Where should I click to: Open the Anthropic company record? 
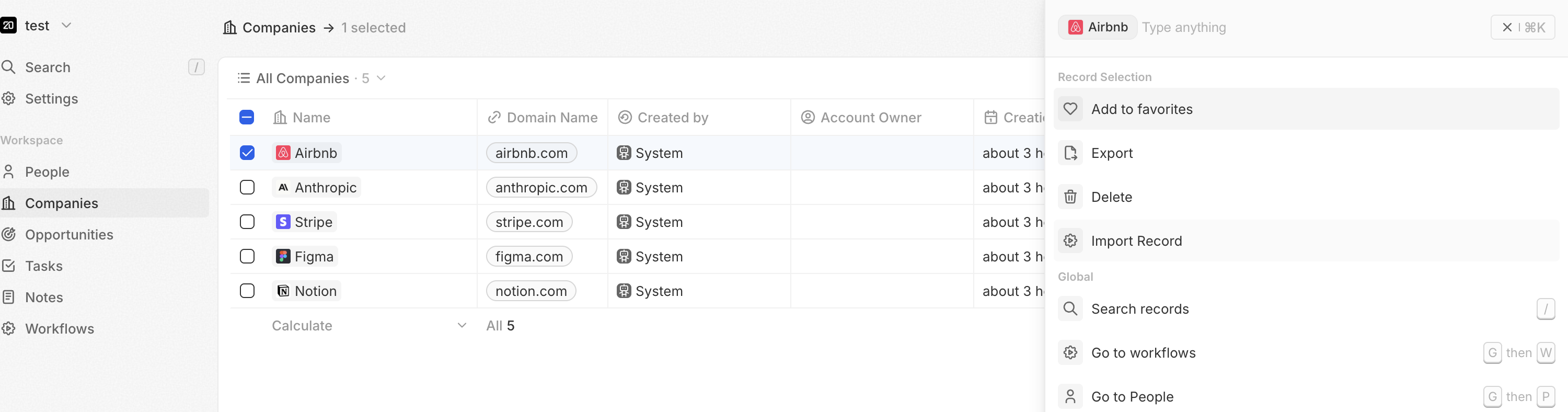317,187
